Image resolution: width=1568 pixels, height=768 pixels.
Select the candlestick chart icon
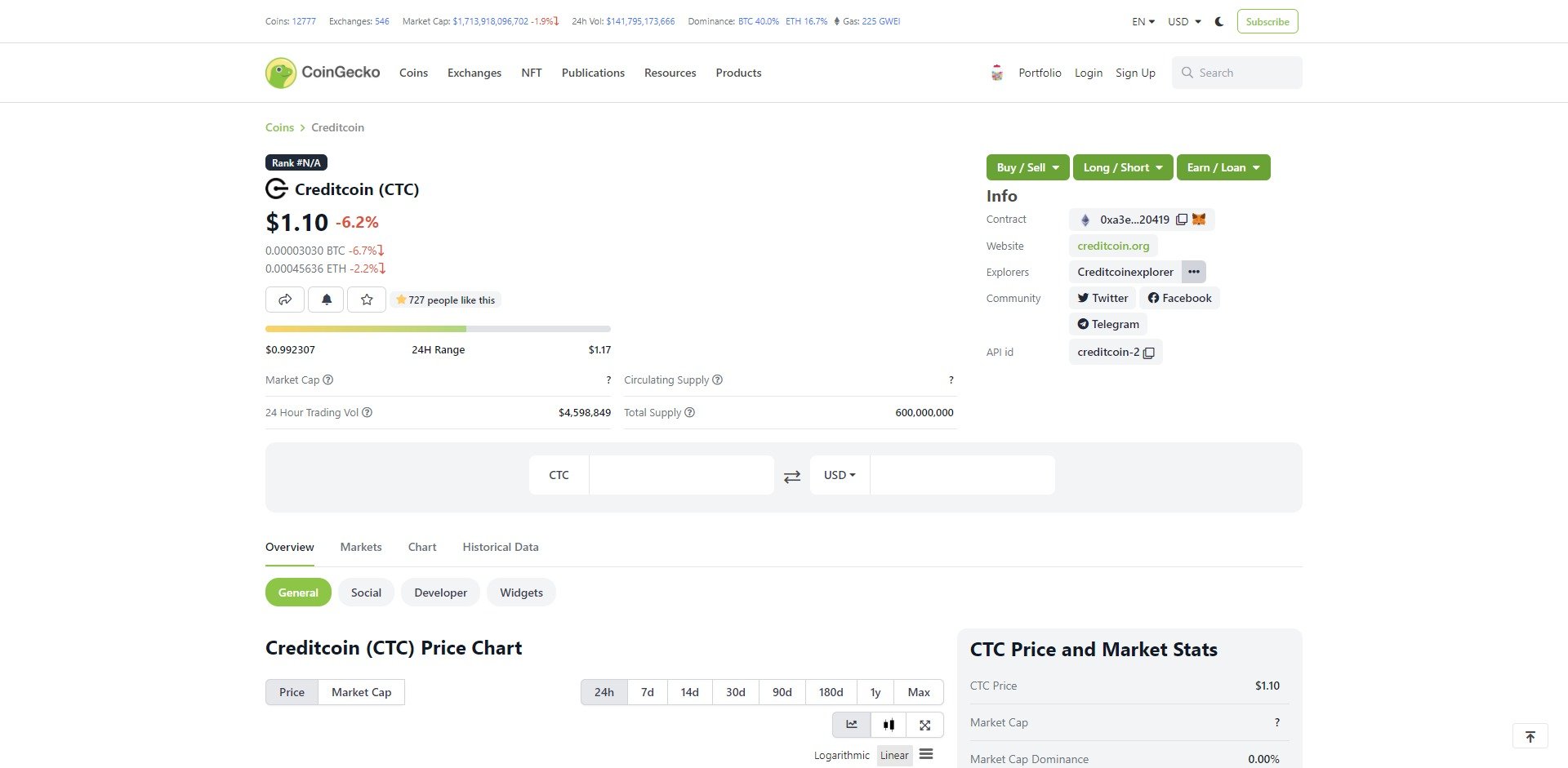click(x=889, y=725)
